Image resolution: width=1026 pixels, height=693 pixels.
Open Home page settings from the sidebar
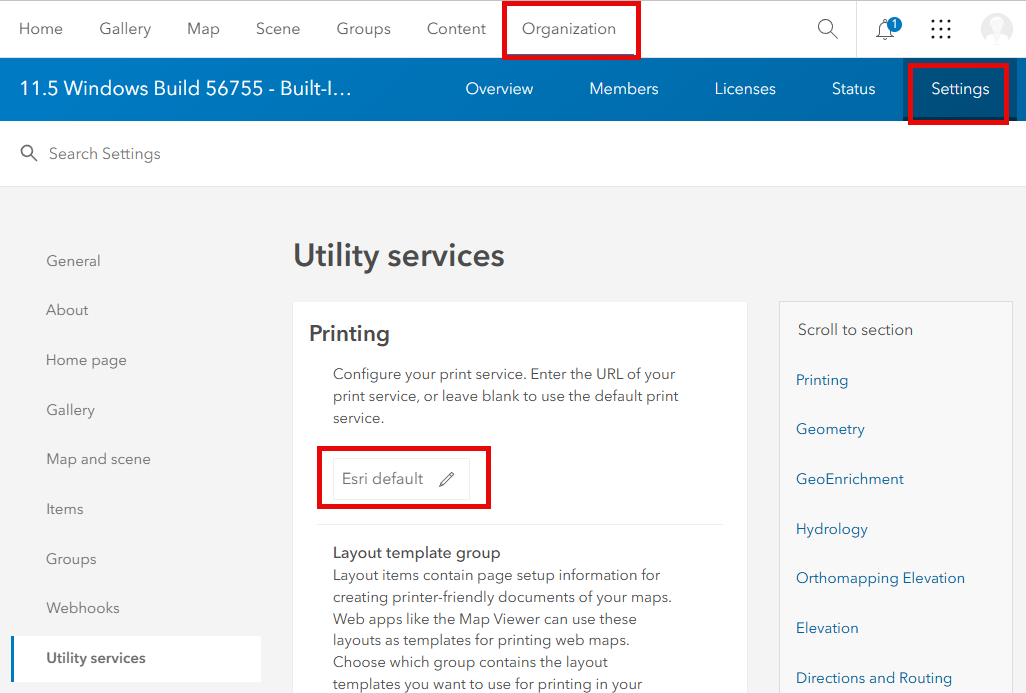click(x=86, y=360)
